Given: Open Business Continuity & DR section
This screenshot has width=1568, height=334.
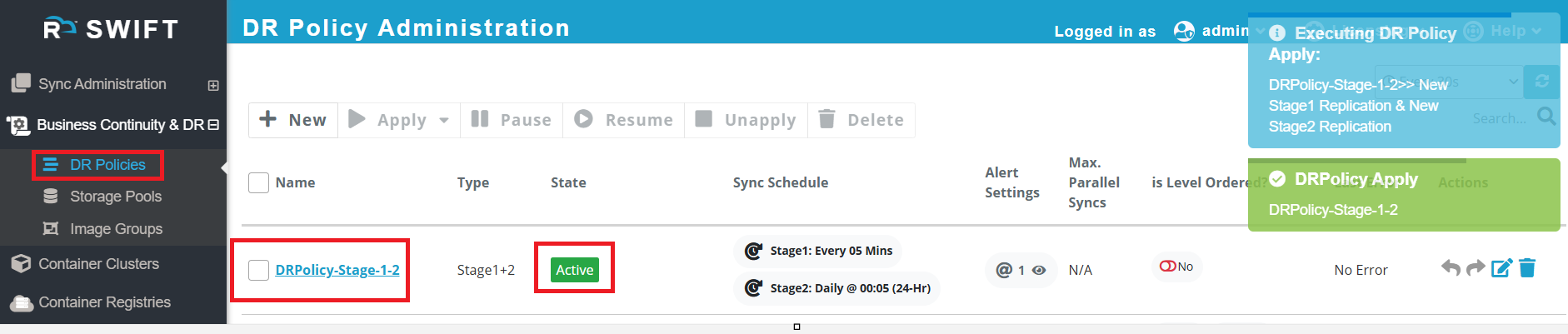Looking at the screenshot, I should (120, 125).
